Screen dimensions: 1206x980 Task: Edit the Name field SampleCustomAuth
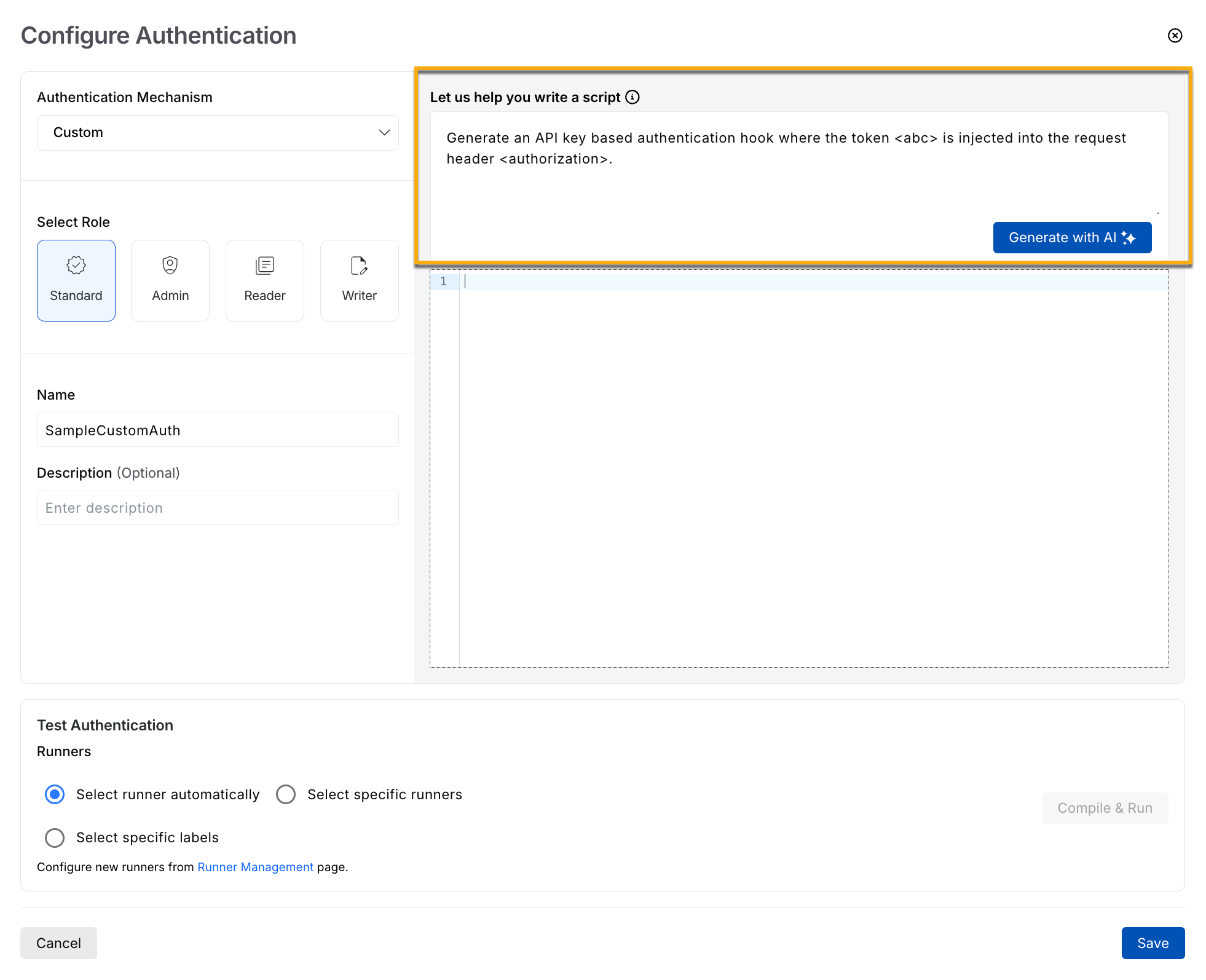tap(218, 430)
